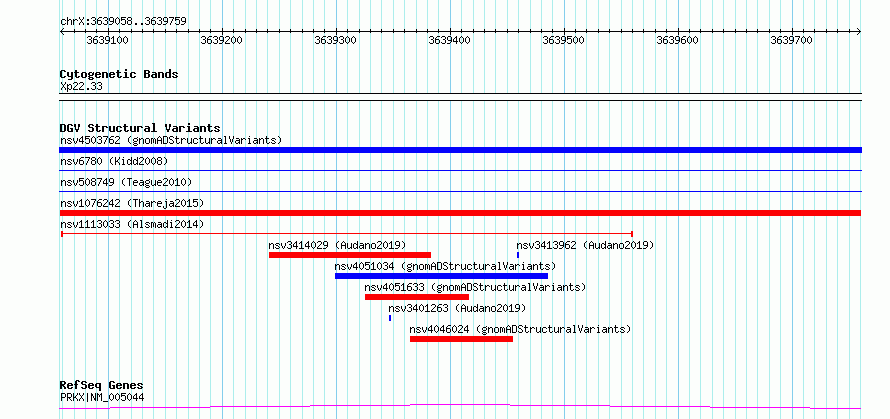Open variant label nsv6780 (Kidd2008)

114,161
